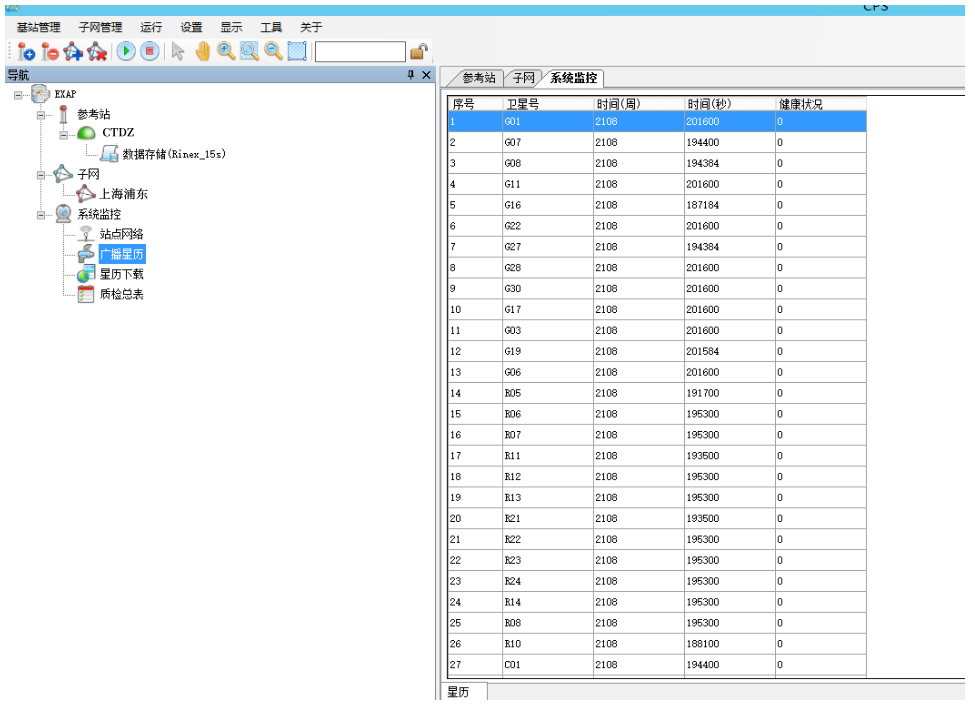Open the 显示 menu
This screenshot has width=975, height=717.
(231, 27)
